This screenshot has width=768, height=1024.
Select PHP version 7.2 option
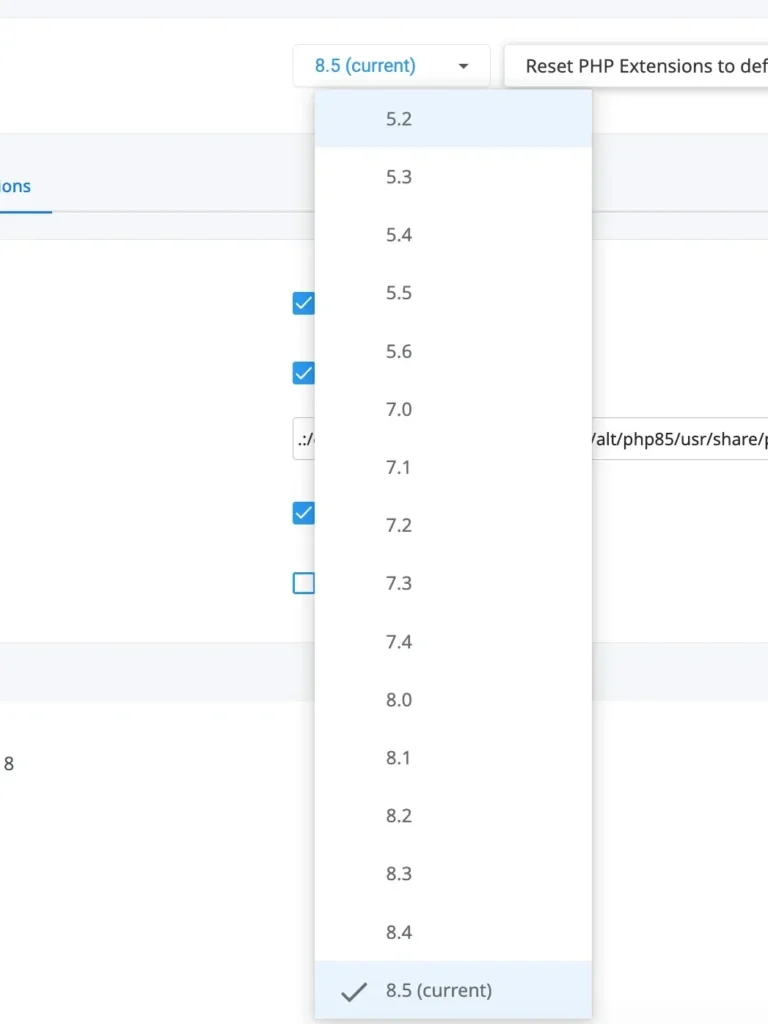453,526
